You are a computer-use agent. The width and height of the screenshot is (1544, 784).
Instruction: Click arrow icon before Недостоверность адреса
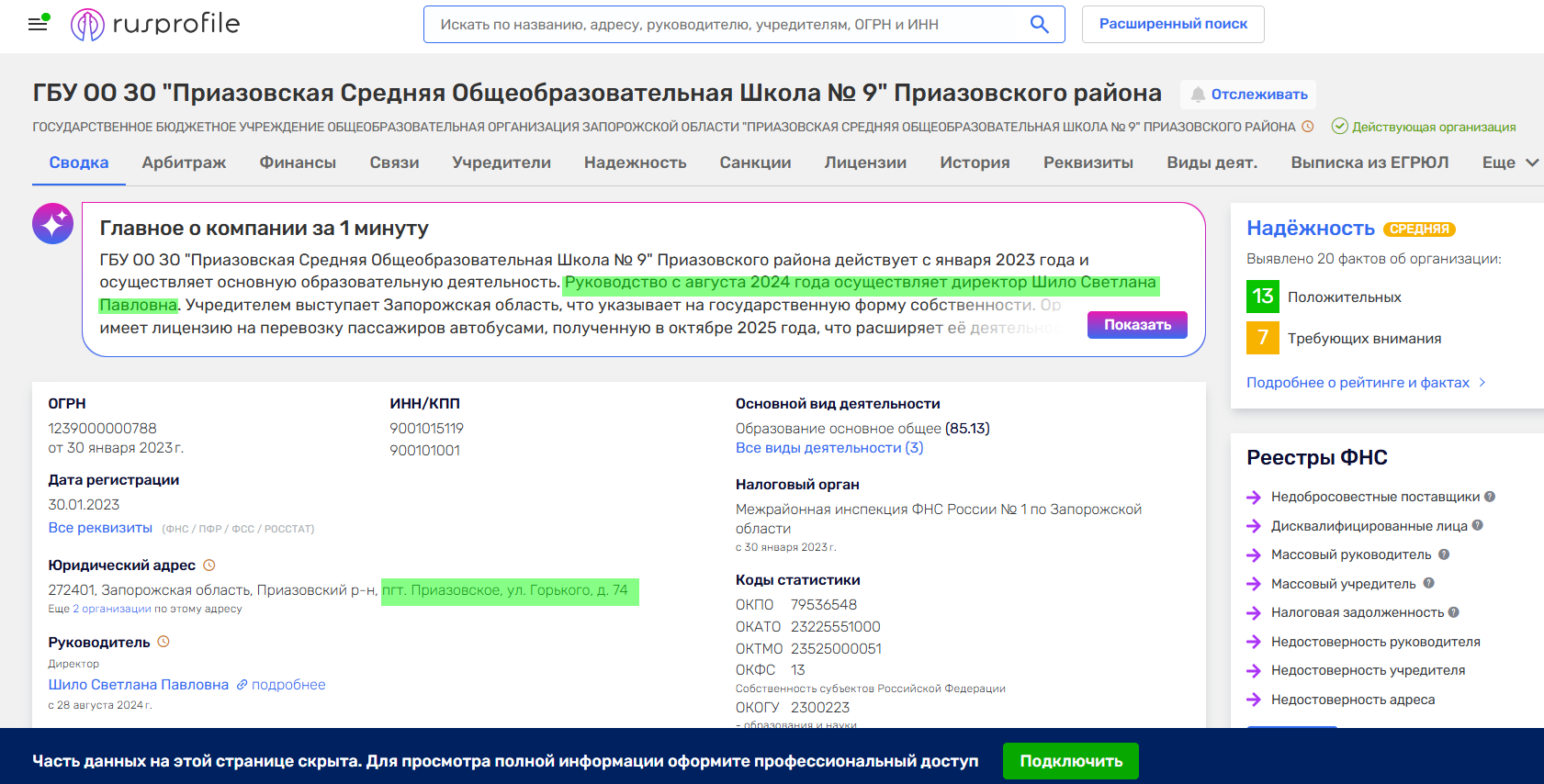click(x=1254, y=700)
